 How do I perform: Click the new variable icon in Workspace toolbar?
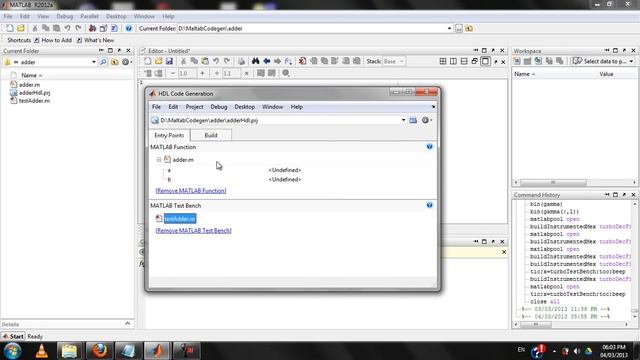pyautogui.click(x=517, y=61)
